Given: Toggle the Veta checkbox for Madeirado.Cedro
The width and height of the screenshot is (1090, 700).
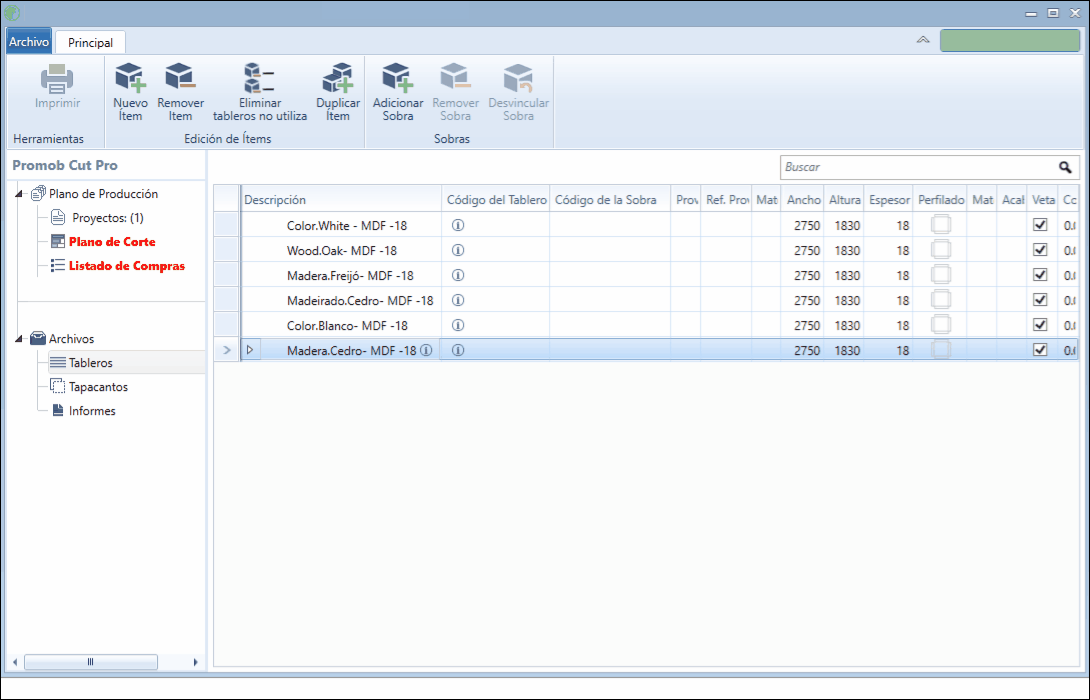Looking at the screenshot, I should [1040, 300].
